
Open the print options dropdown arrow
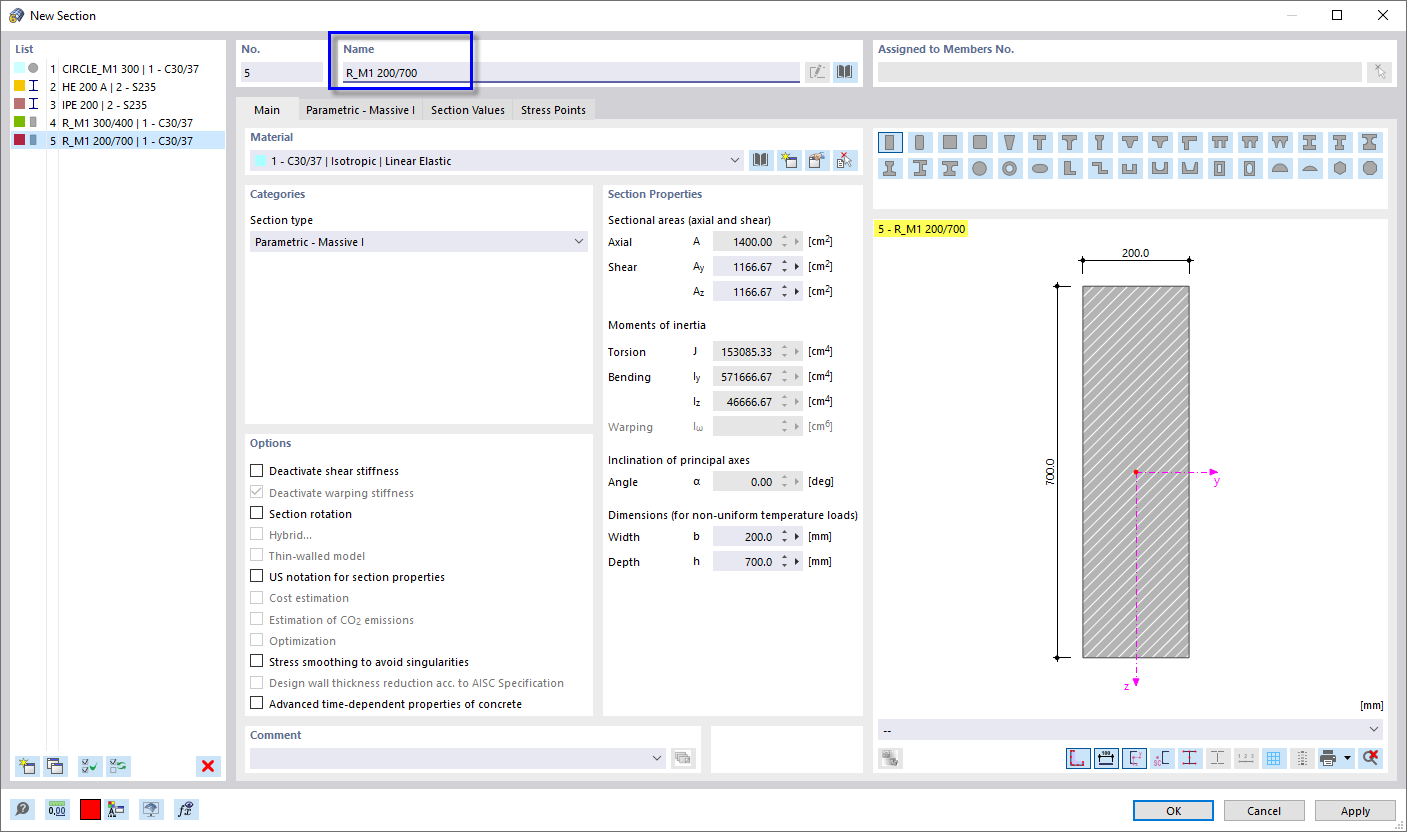coord(1347,758)
